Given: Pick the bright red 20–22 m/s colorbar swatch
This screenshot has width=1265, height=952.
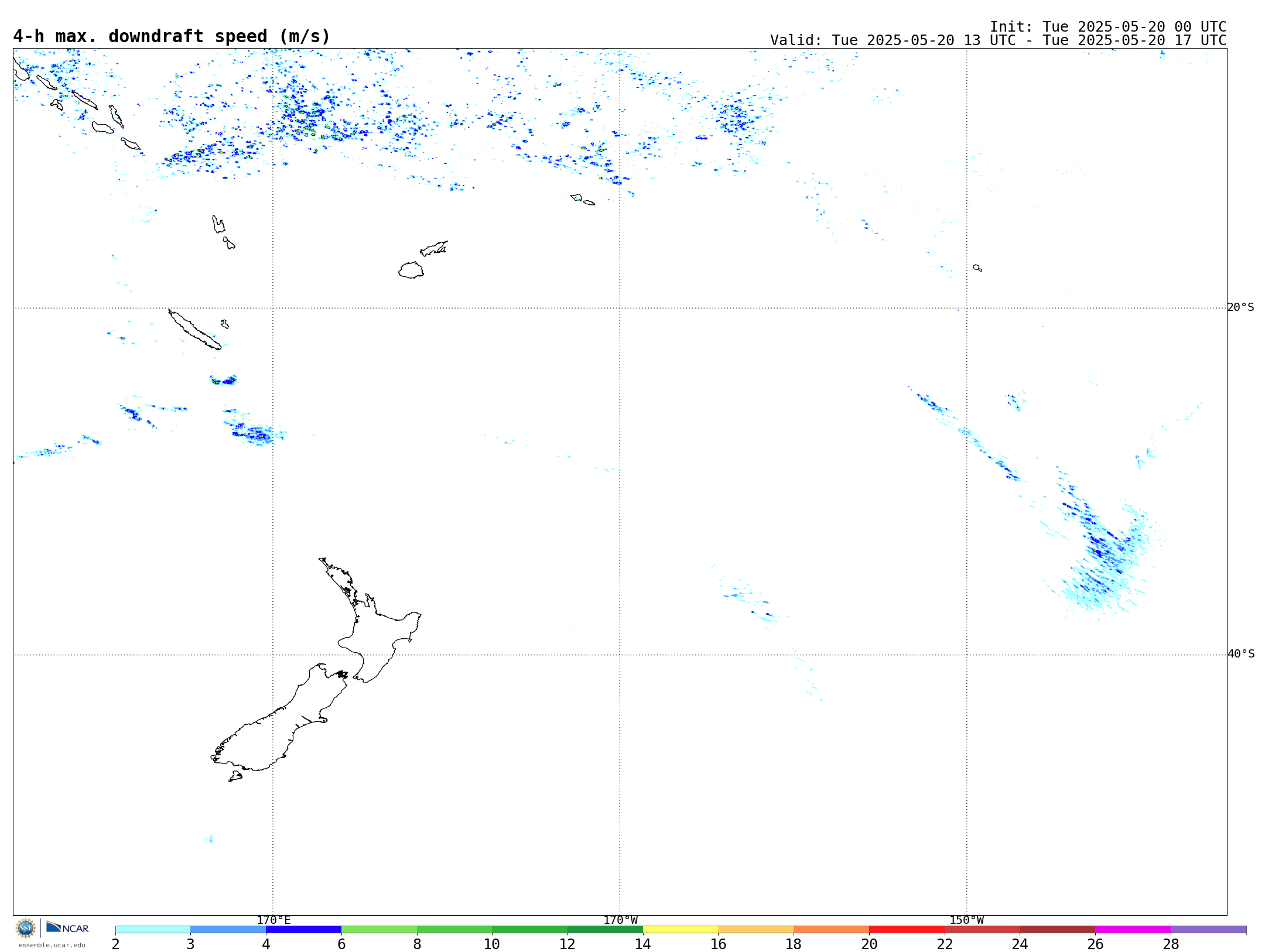Looking at the screenshot, I should click(907, 929).
